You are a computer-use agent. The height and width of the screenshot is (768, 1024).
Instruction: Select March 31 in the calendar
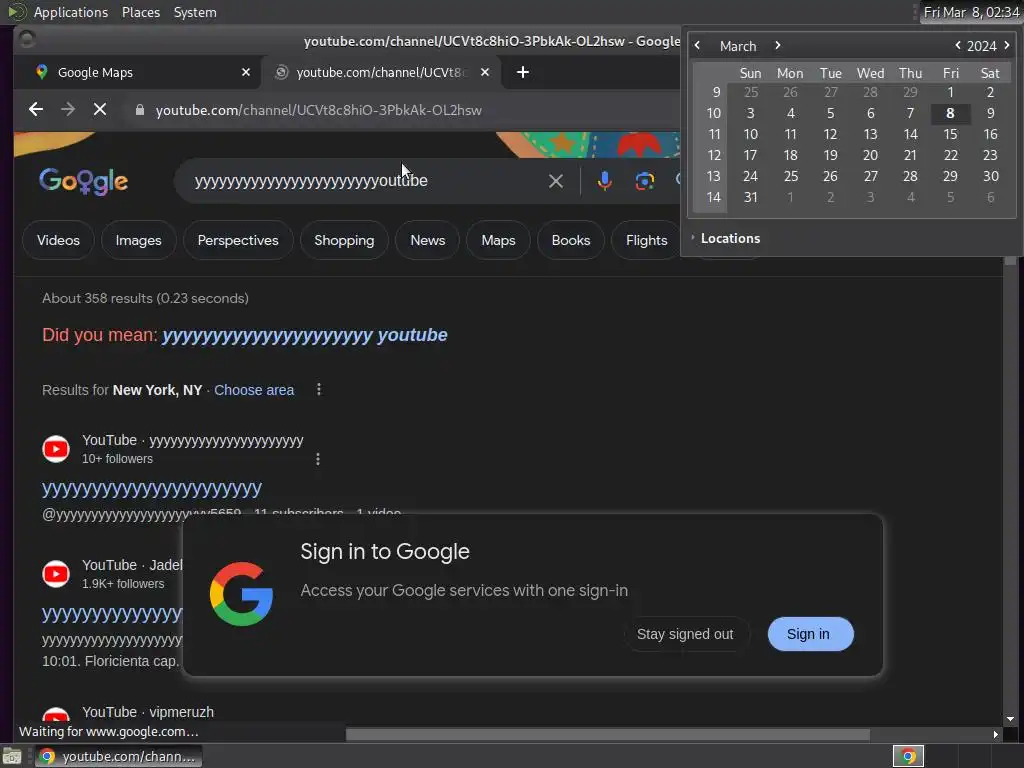click(x=750, y=197)
